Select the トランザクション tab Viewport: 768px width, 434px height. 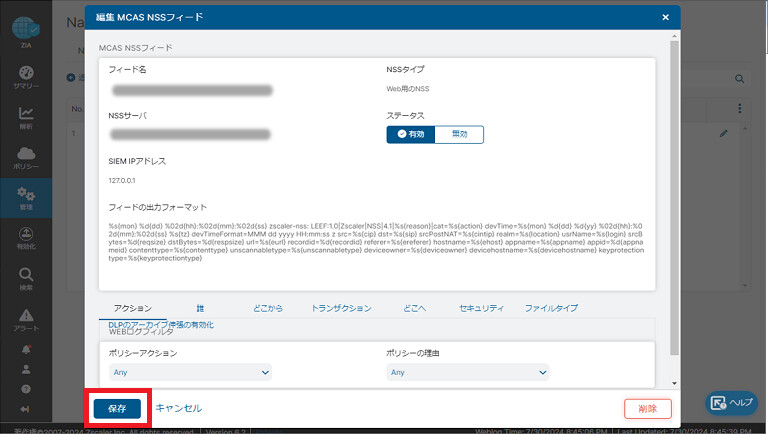(x=341, y=308)
